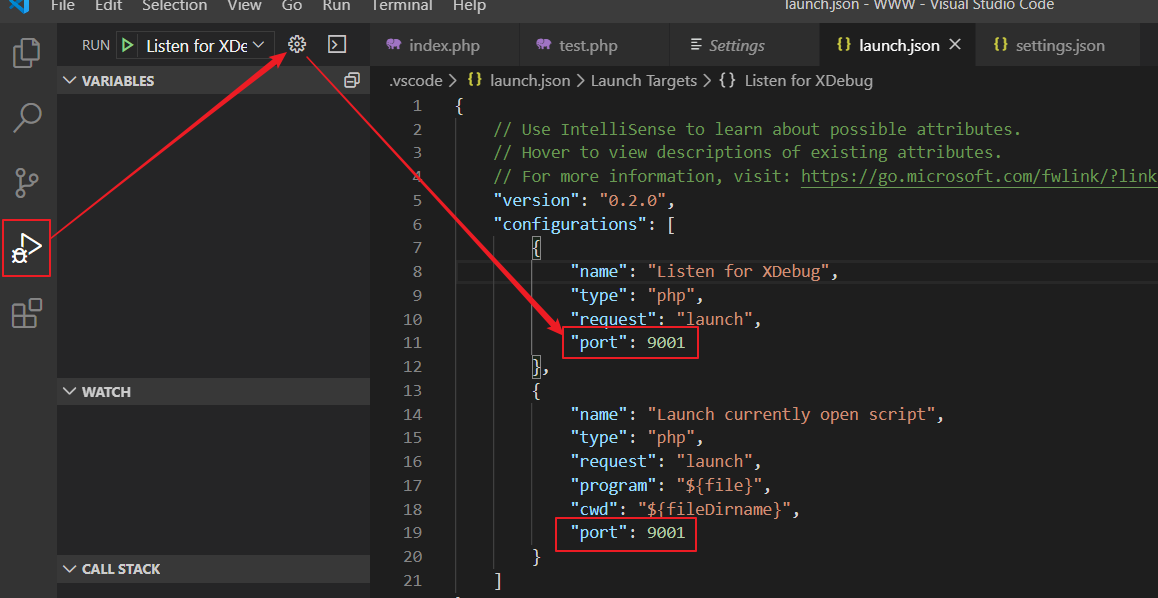Open the Extensions view icon
Screen dimensions: 1158x598
coord(27,313)
